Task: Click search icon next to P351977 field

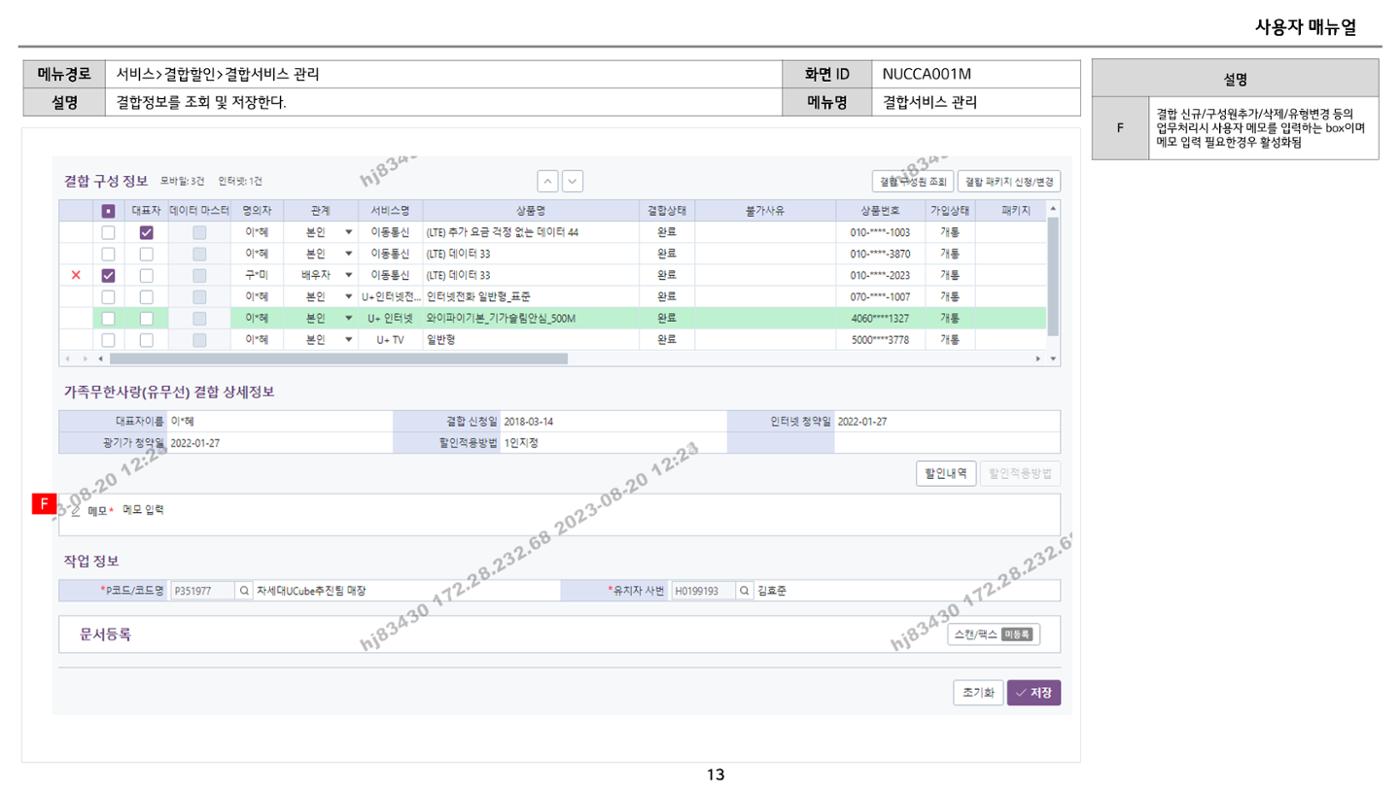Action: click(244, 591)
